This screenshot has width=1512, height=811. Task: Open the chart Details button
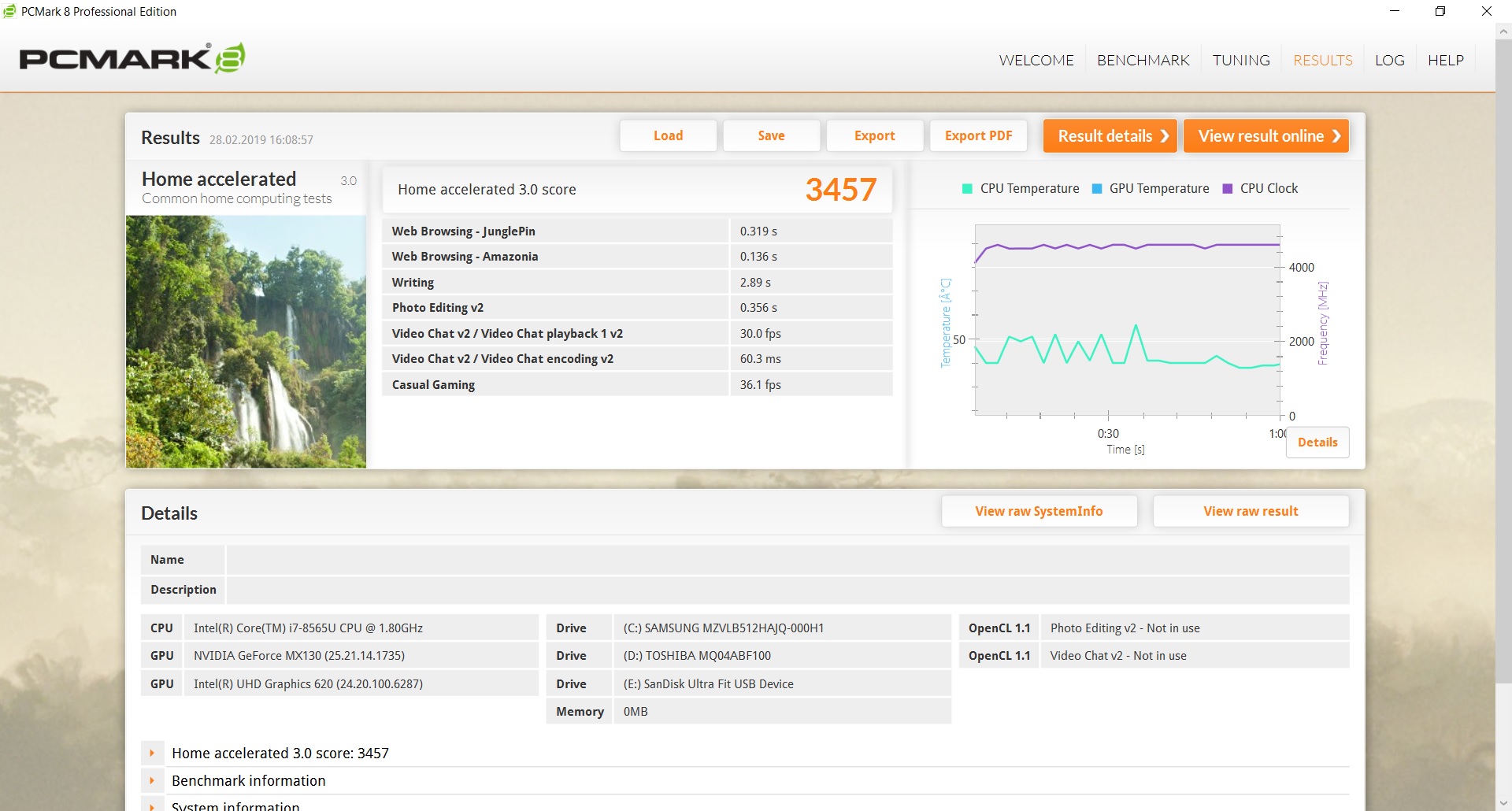[1317, 442]
